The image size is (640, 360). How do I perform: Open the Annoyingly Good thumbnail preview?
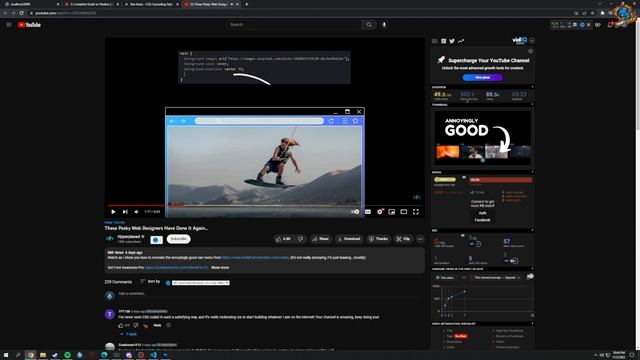pyautogui.click(x=483, y=138)
